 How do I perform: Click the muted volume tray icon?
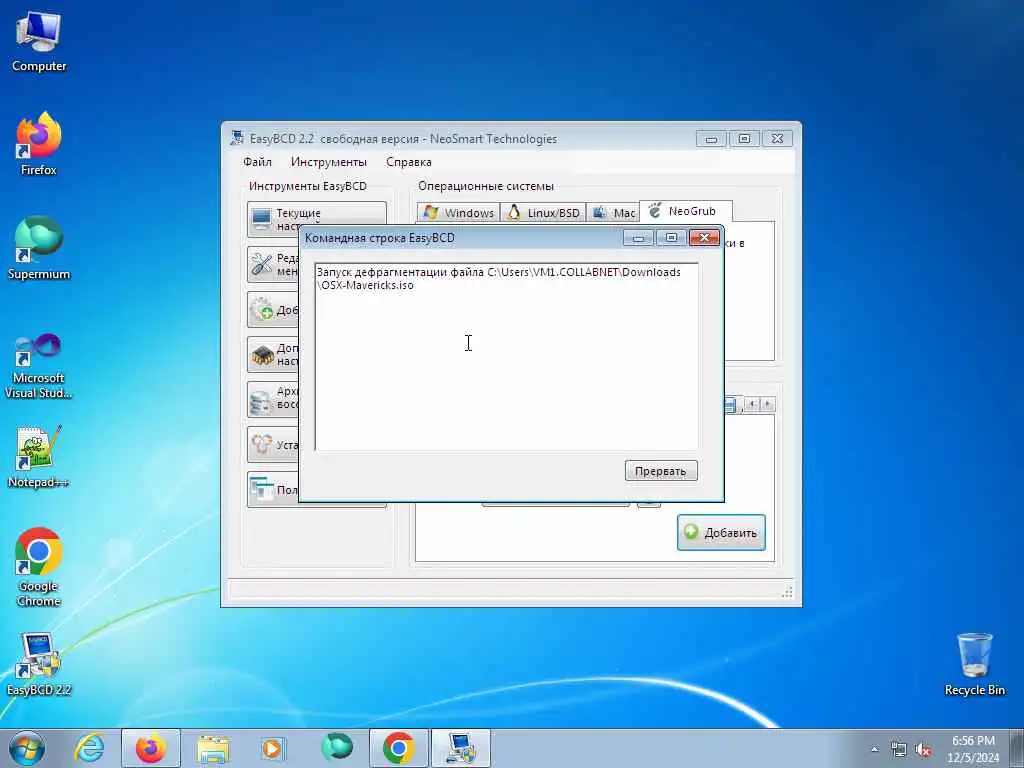(923, 750)
